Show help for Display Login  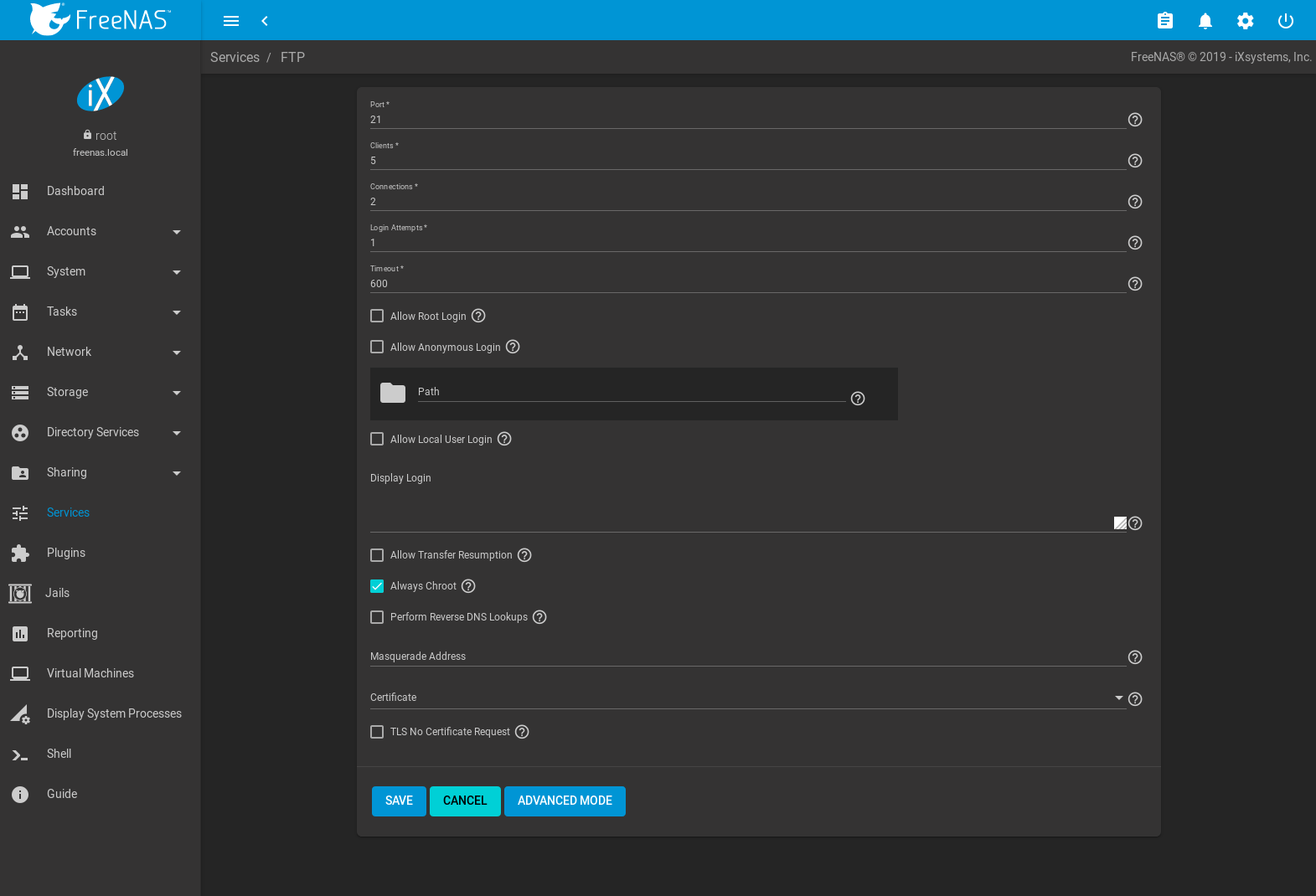[x=1135, y=523]
